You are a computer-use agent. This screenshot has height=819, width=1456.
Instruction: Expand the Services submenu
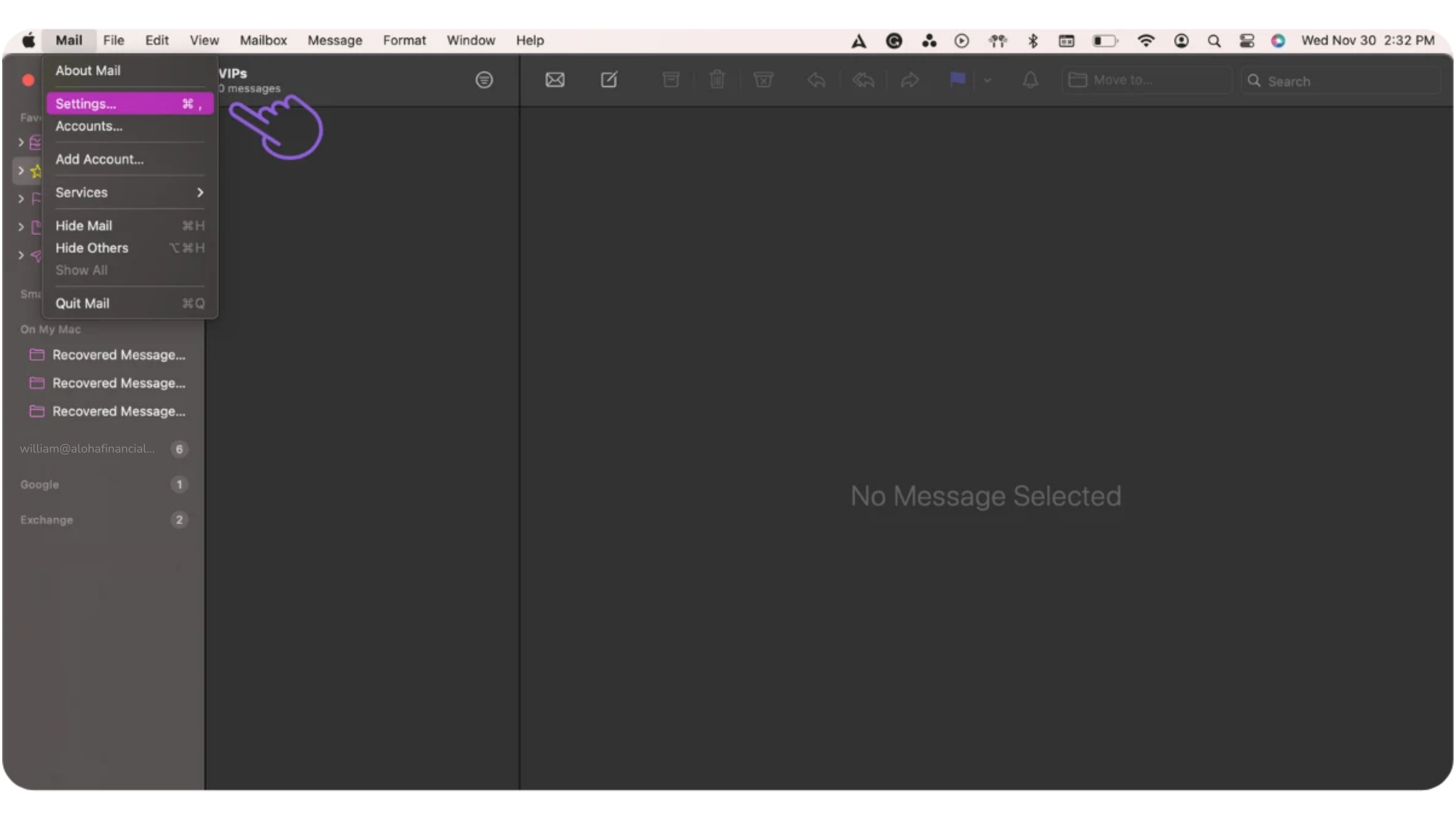click(x=129, y=193)
